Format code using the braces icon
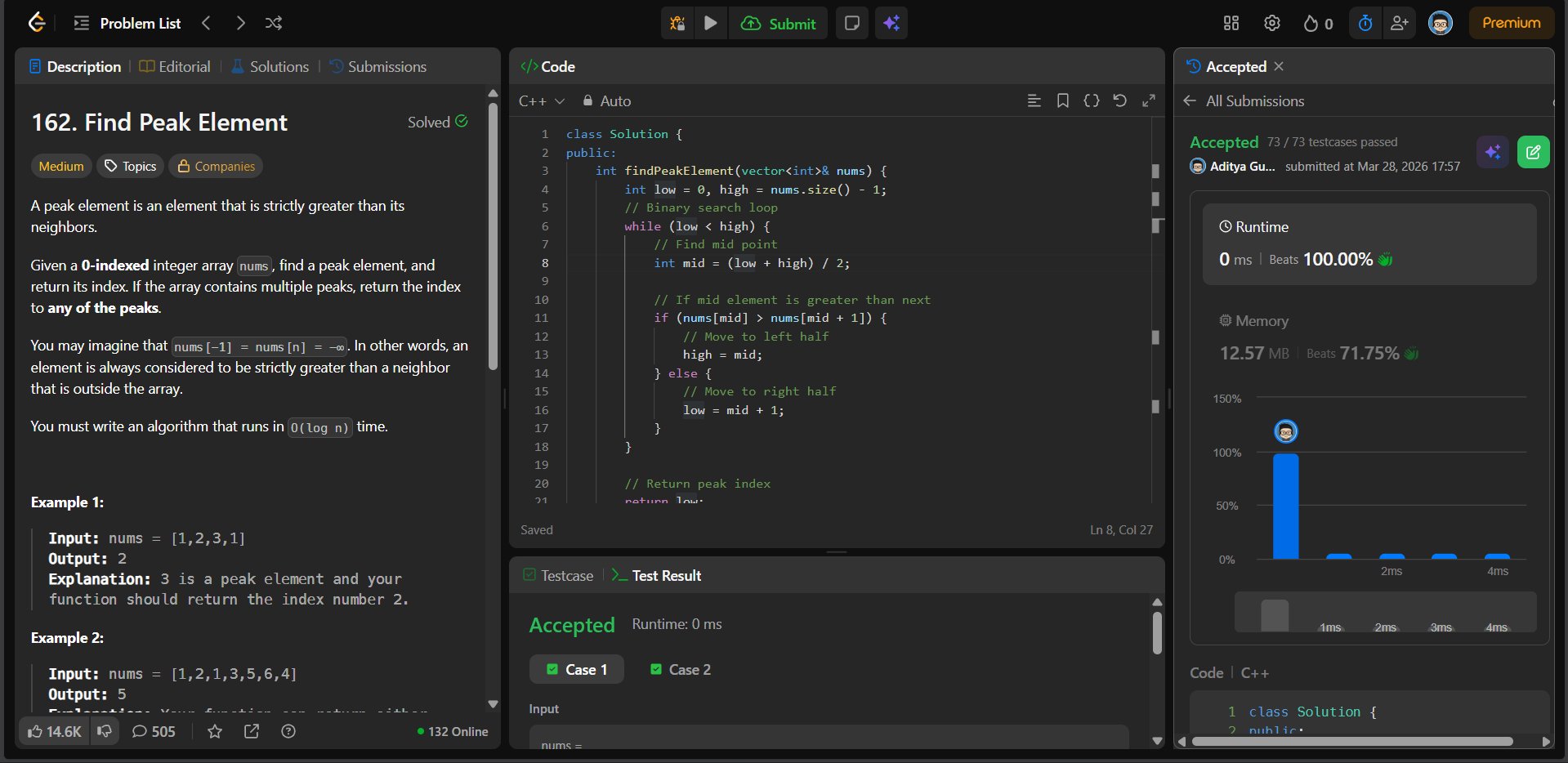The image size is (1568, 763). coord(1091,100)
